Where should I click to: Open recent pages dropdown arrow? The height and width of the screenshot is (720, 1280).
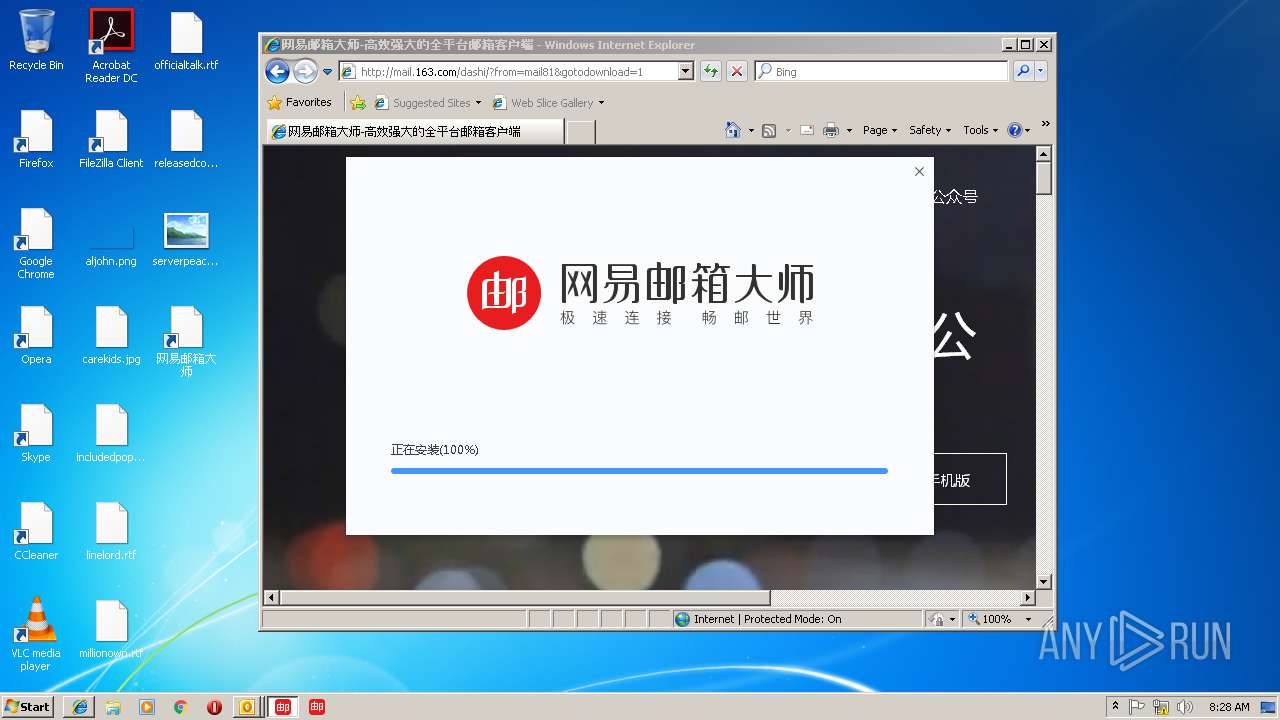tap(327, 72)
